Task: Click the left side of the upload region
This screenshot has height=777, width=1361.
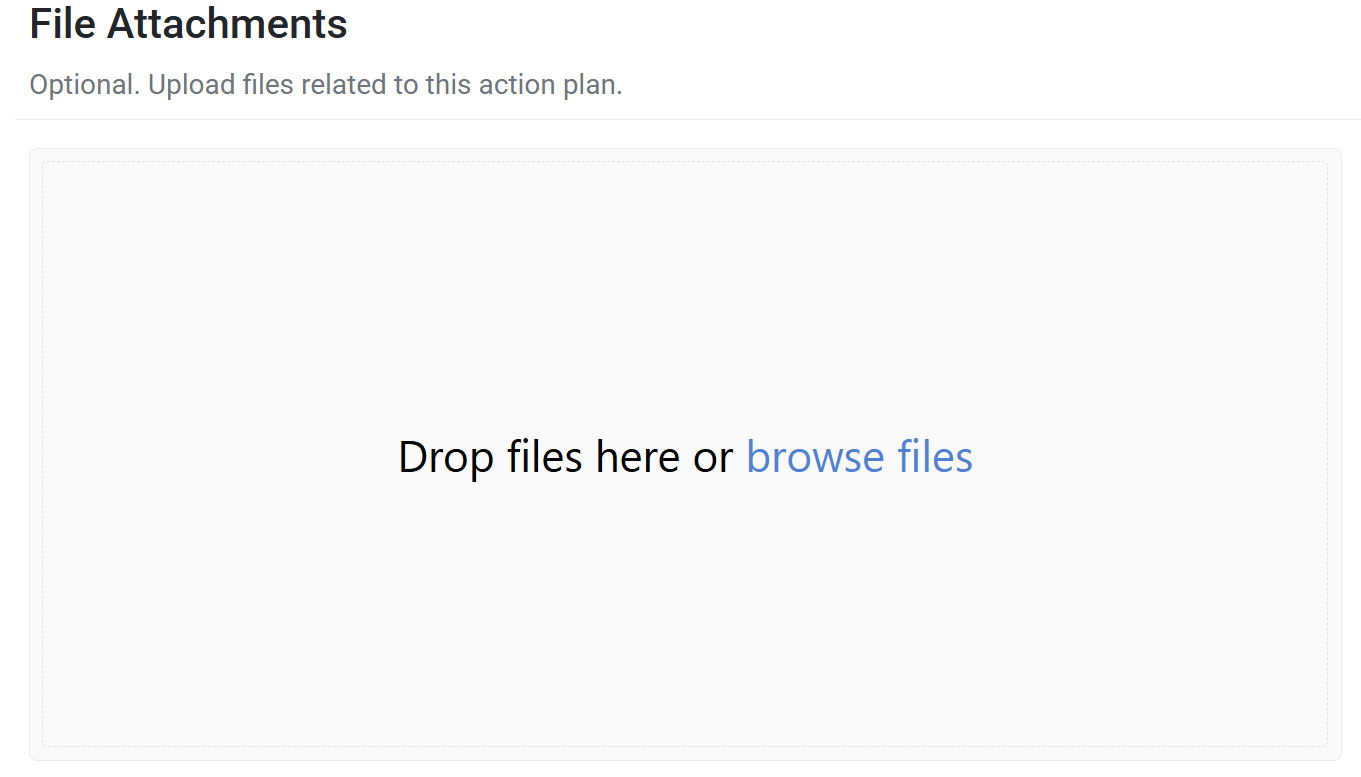Action: [150, 455]
